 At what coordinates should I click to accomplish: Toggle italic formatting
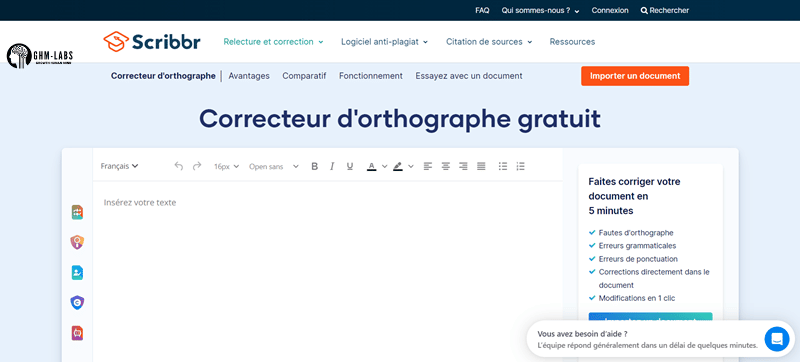point(332,166)
